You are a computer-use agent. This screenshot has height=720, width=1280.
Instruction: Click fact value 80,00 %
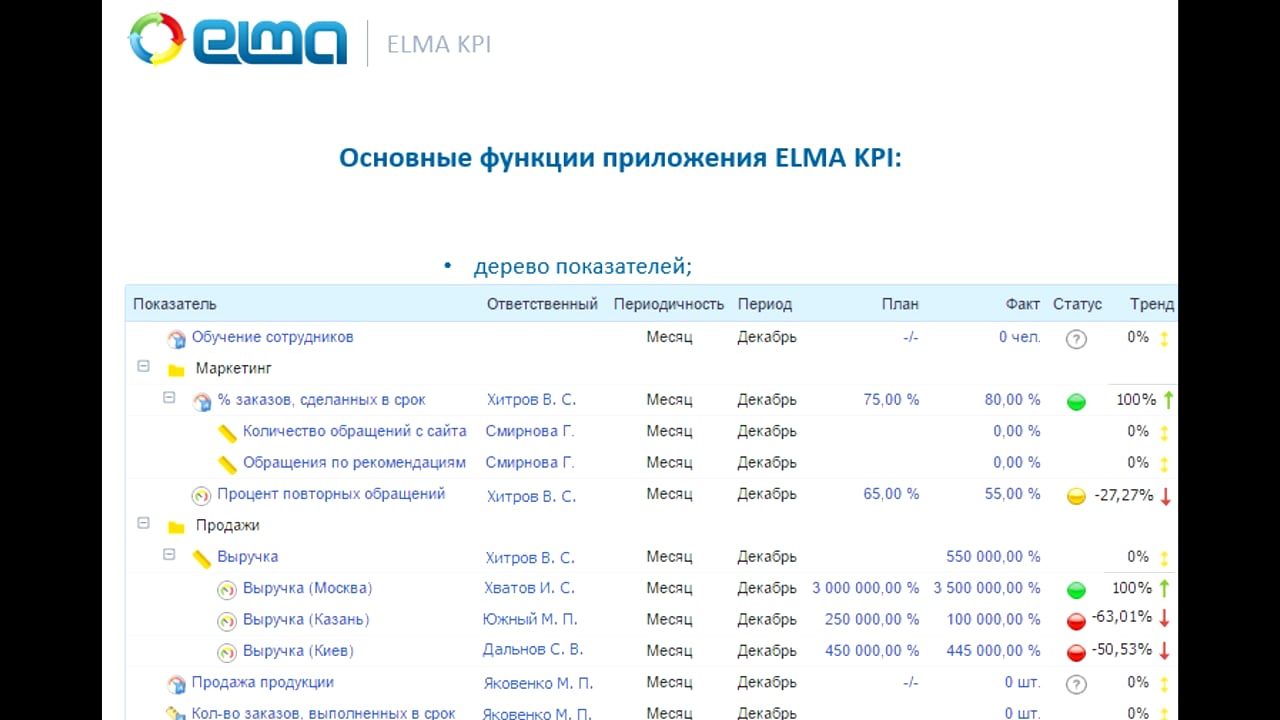(1012, 400)
